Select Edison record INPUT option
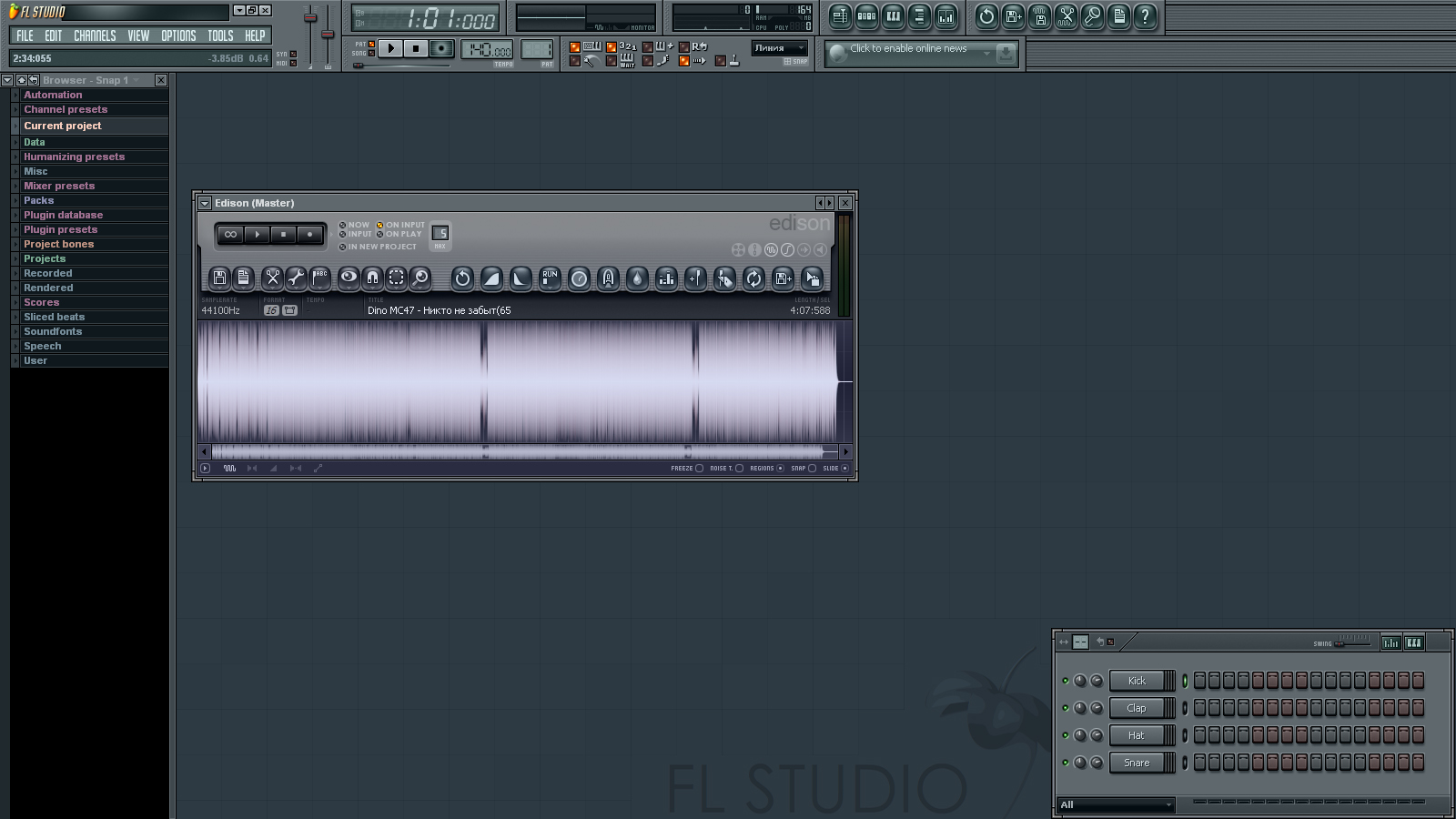This screenshot has width=1456, height=819. click(x=356, y=234)
